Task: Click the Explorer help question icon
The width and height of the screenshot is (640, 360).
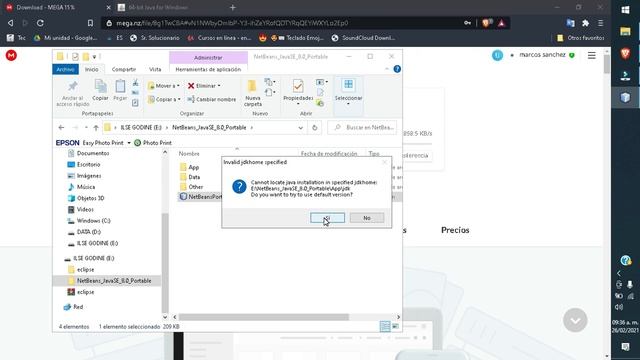Action: [397, 69]
